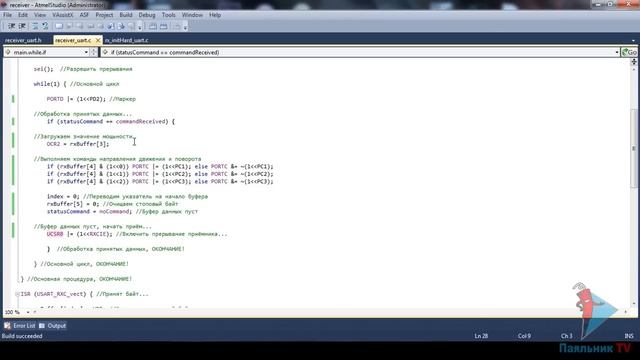
Task: Click the 'statusCommand = noCommand;' line
Action: [x=89, y=211]
